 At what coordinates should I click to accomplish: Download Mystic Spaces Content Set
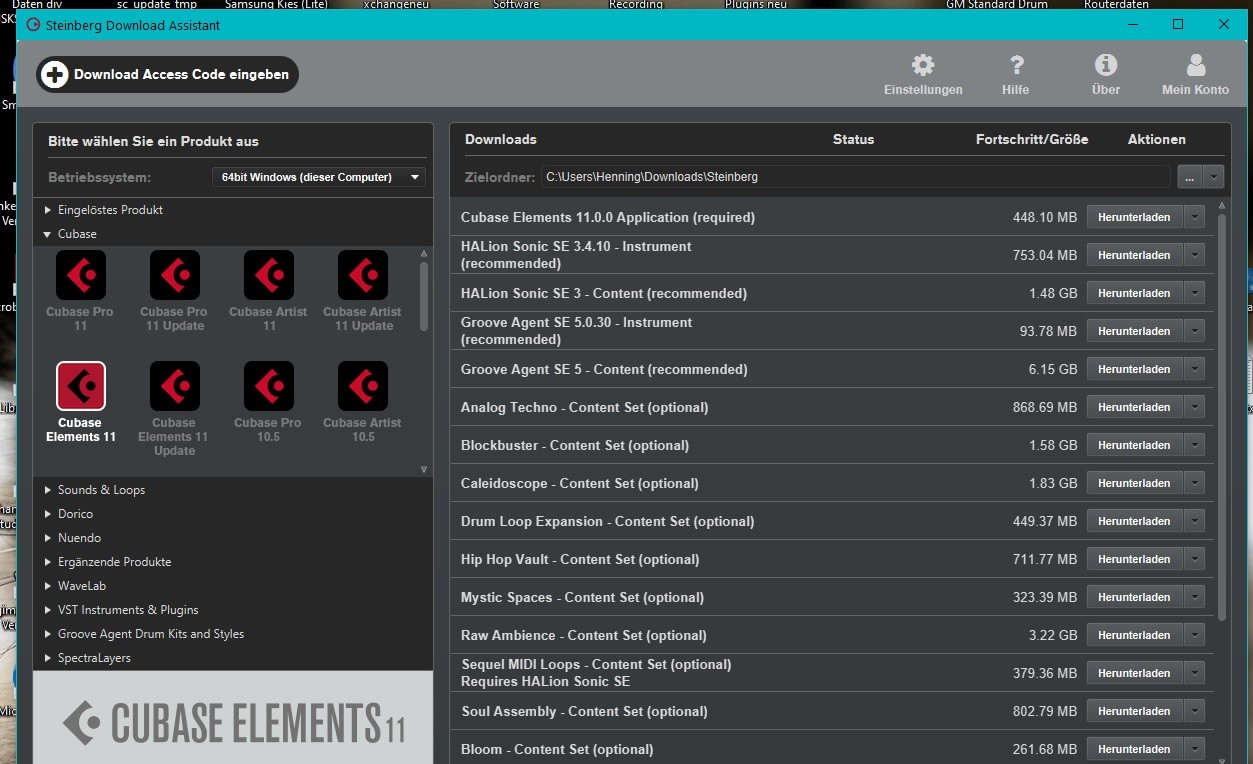[1134, 597]
